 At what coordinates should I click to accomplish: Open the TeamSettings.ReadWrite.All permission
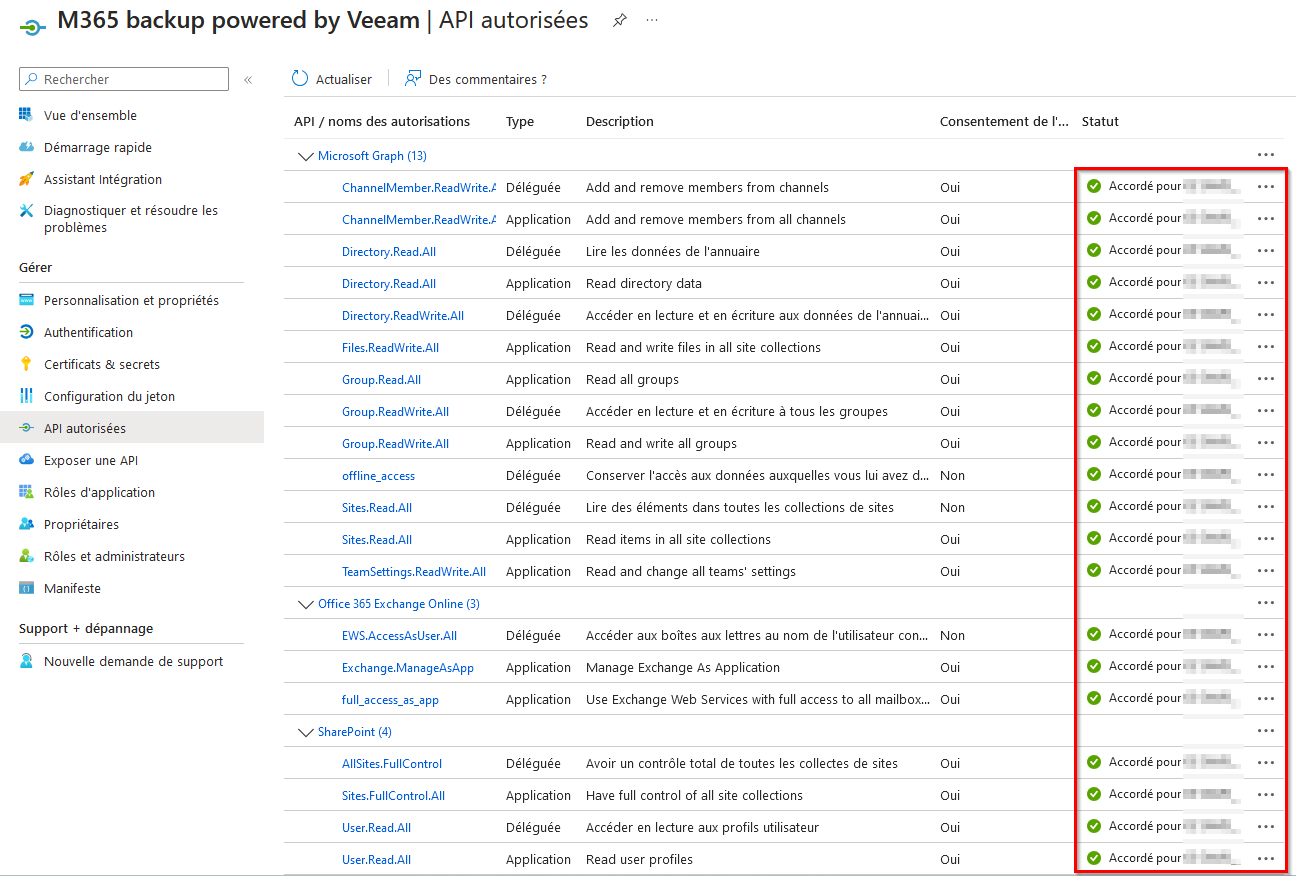coord(414,572)
